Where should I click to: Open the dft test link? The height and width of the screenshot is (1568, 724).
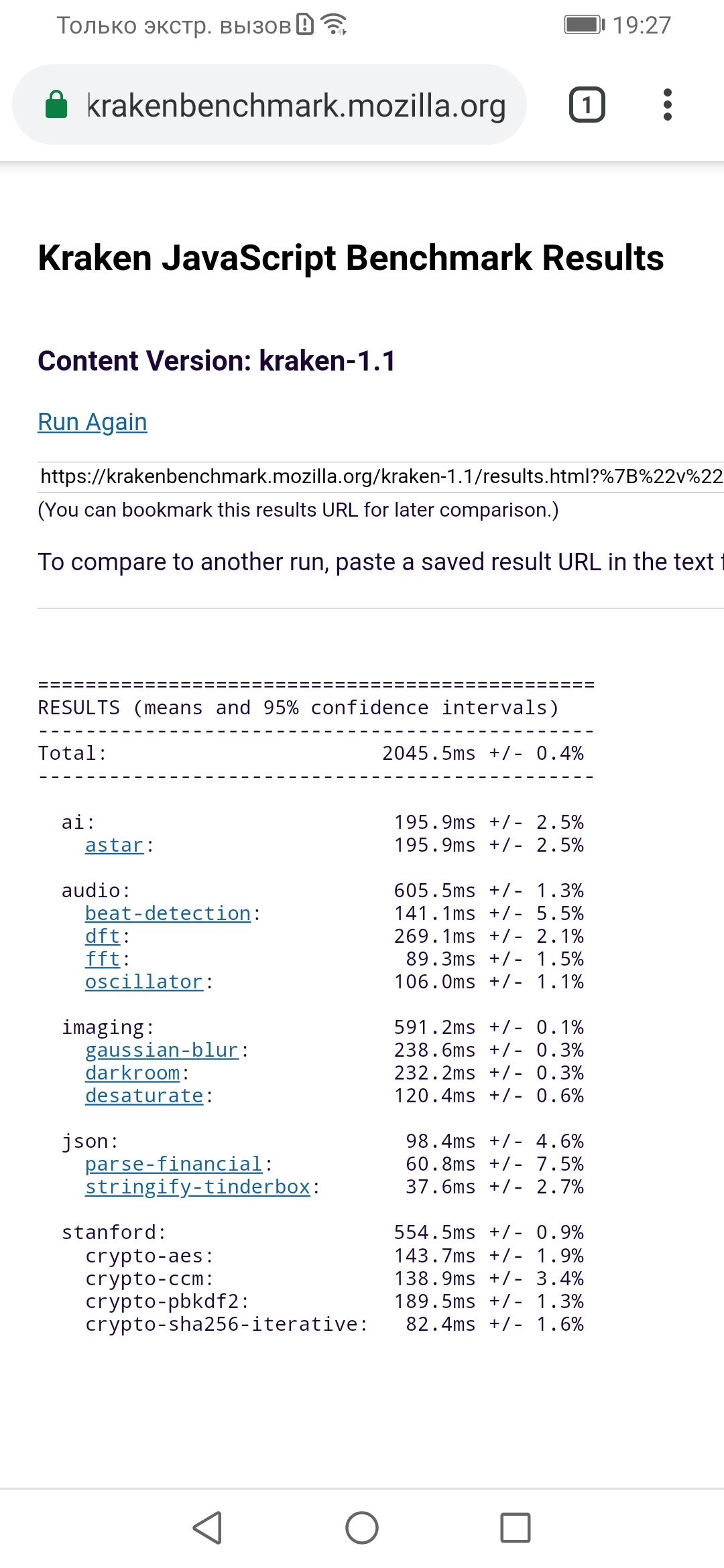(x=103, y=937)
